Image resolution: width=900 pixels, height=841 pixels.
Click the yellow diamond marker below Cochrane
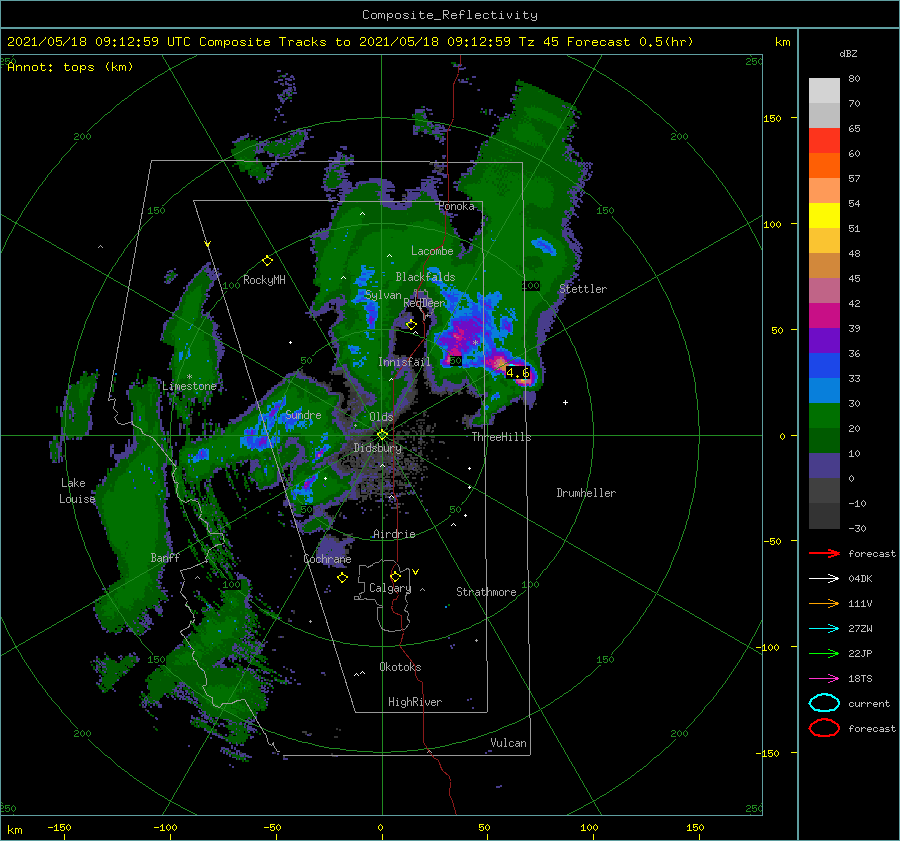point(342,578)
